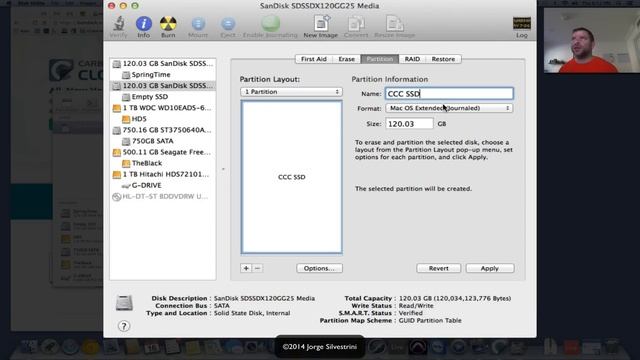Select TheBlack volume
The height and width of the screenshot is (360, 640).
pyautogui.click(x=162, y=163)
